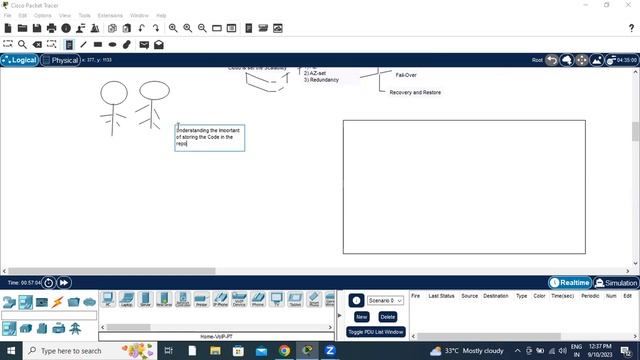Copy the selection with the toolbar icon
Screen dimensions: 640x360
point(112,28)
